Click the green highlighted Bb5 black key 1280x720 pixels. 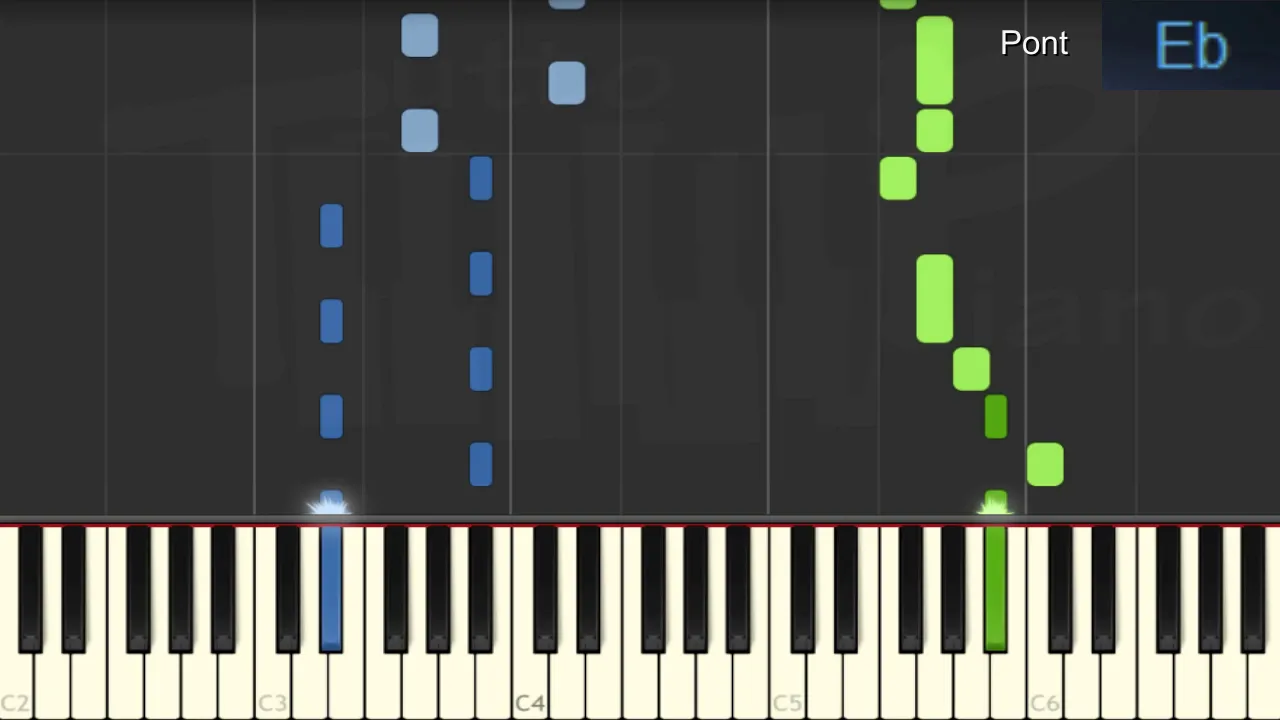coord(995,589)
